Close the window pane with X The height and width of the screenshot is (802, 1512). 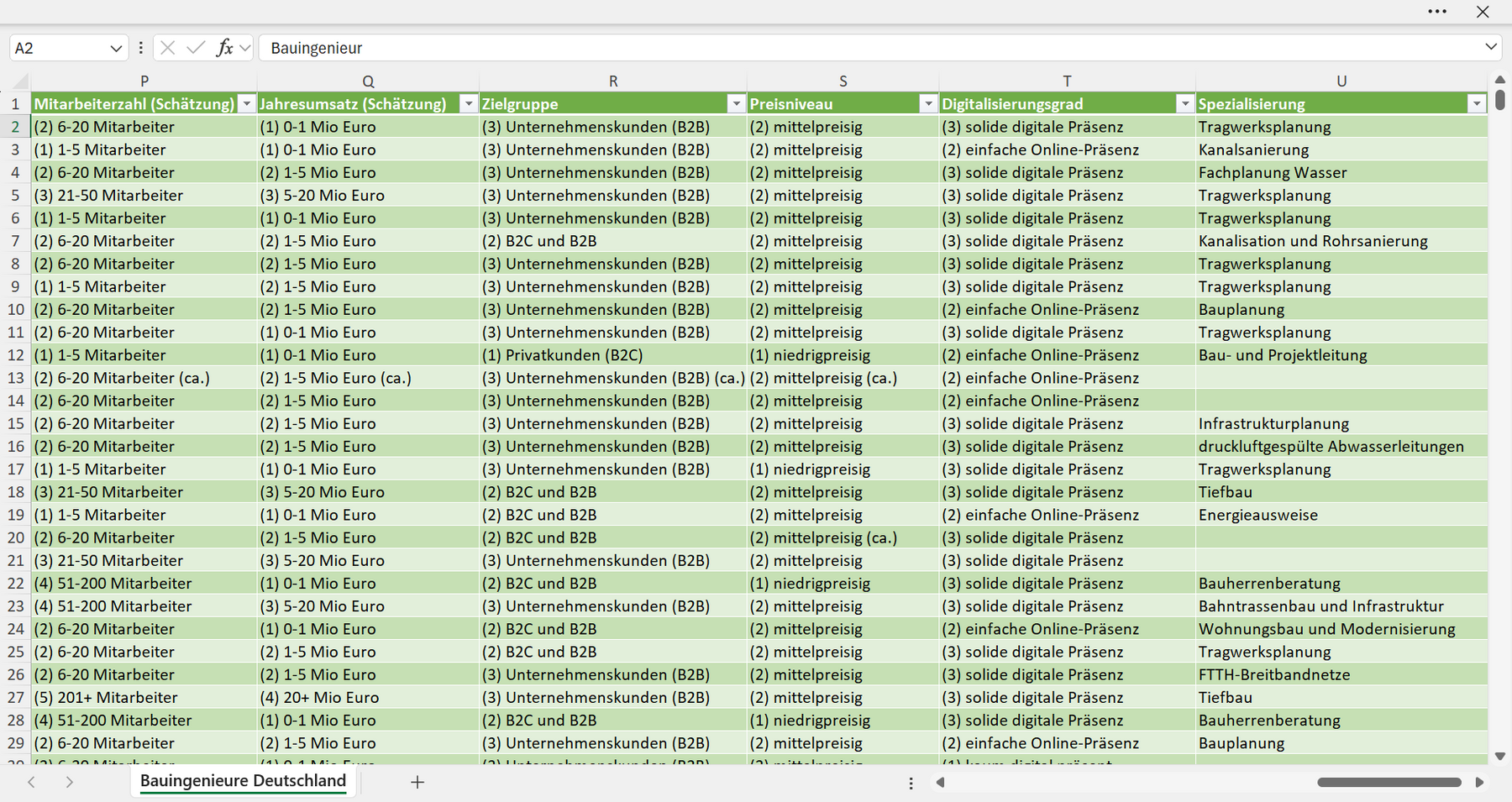(x=1483, y=12)
